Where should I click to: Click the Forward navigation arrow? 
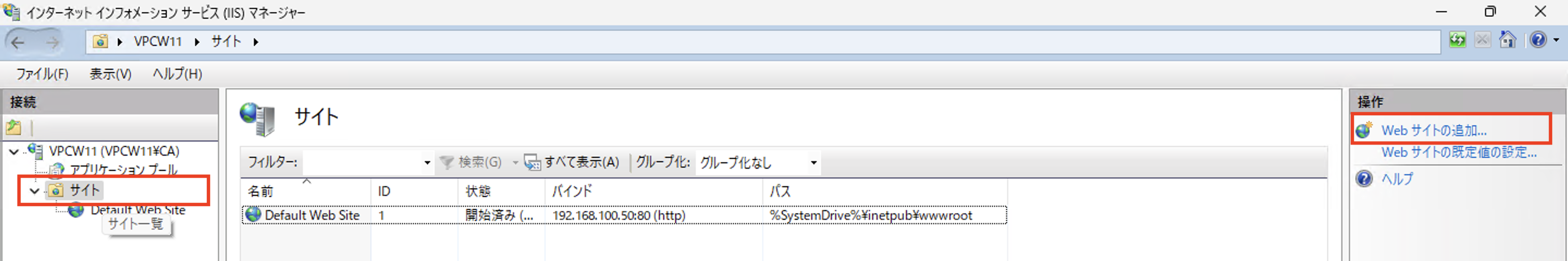pyautogui.click(x=52, y=42)
